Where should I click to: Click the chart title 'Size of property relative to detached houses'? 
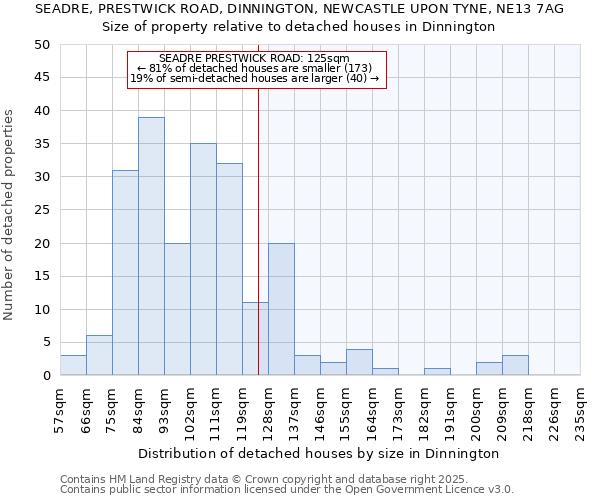tap(299, 27)
